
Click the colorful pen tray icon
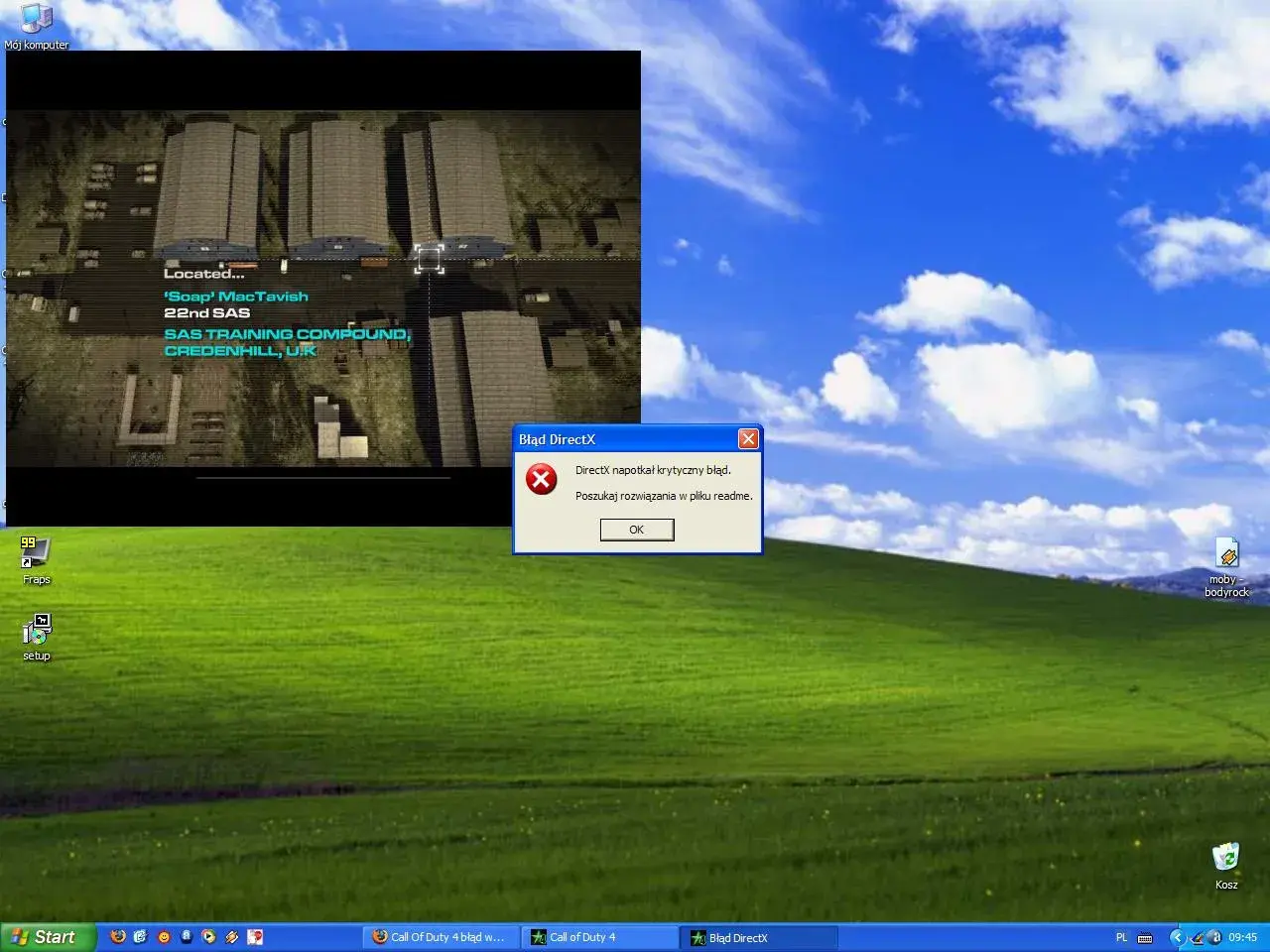click(1198, 937)
